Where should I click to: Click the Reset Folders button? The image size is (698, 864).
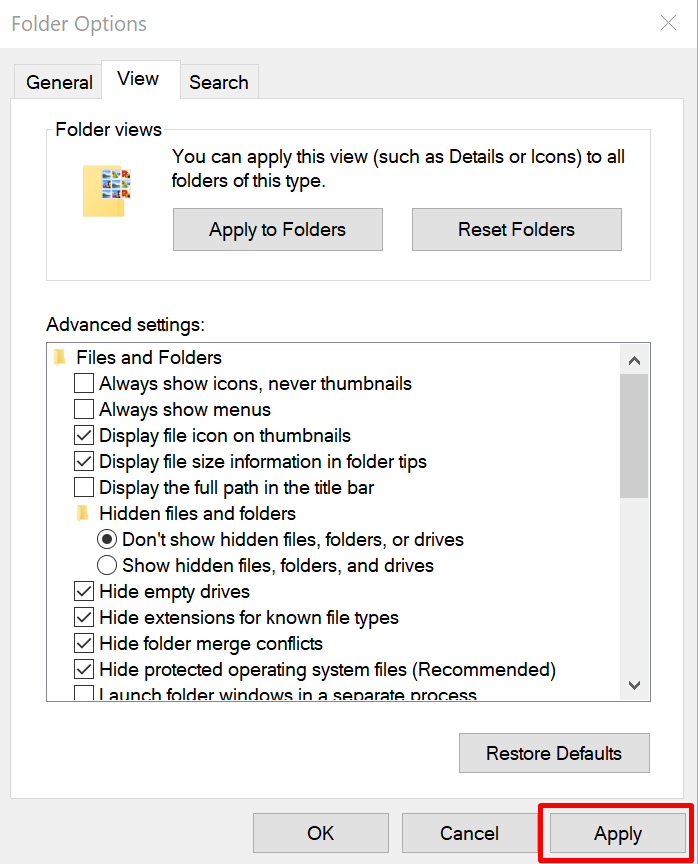click(x=516, y=229)
